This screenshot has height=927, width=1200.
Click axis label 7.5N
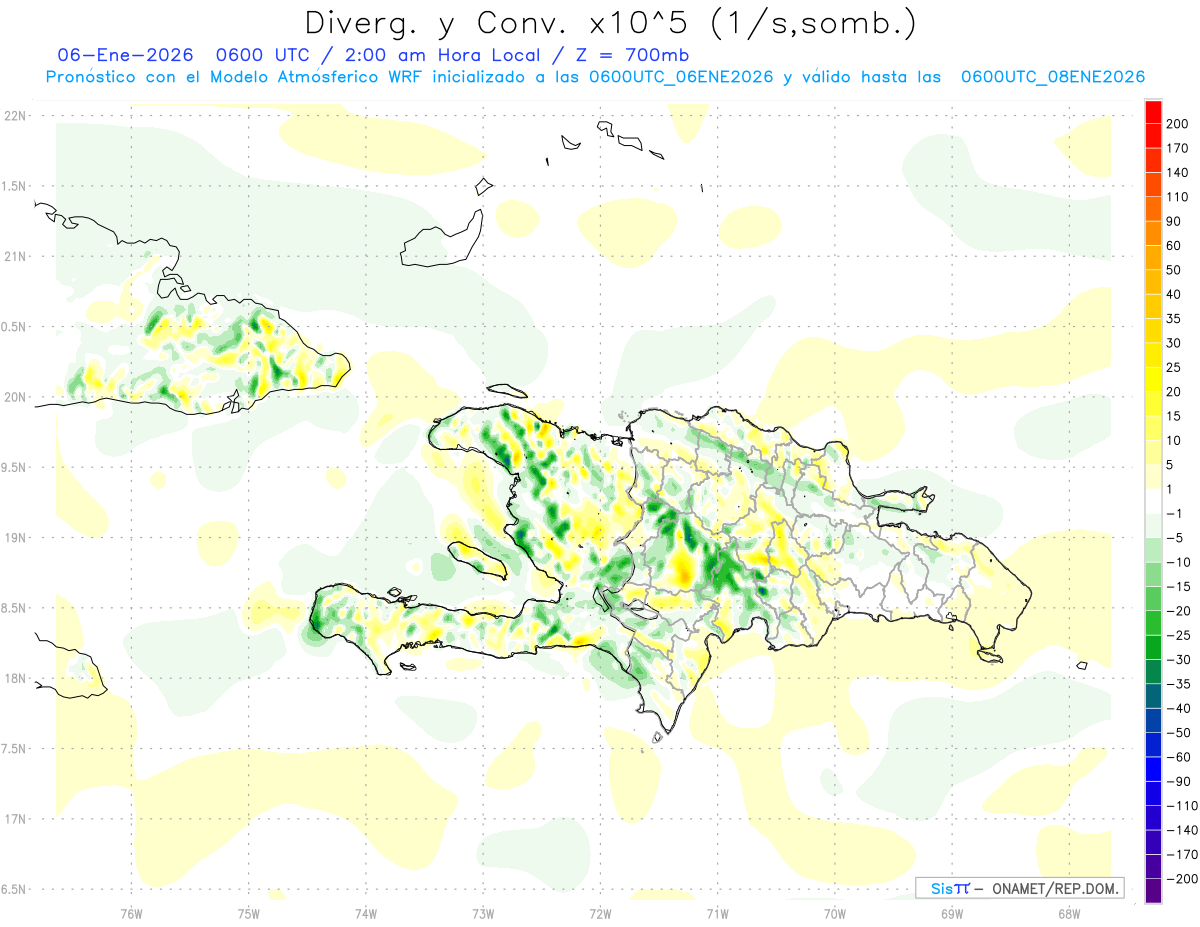pos(15,749)
